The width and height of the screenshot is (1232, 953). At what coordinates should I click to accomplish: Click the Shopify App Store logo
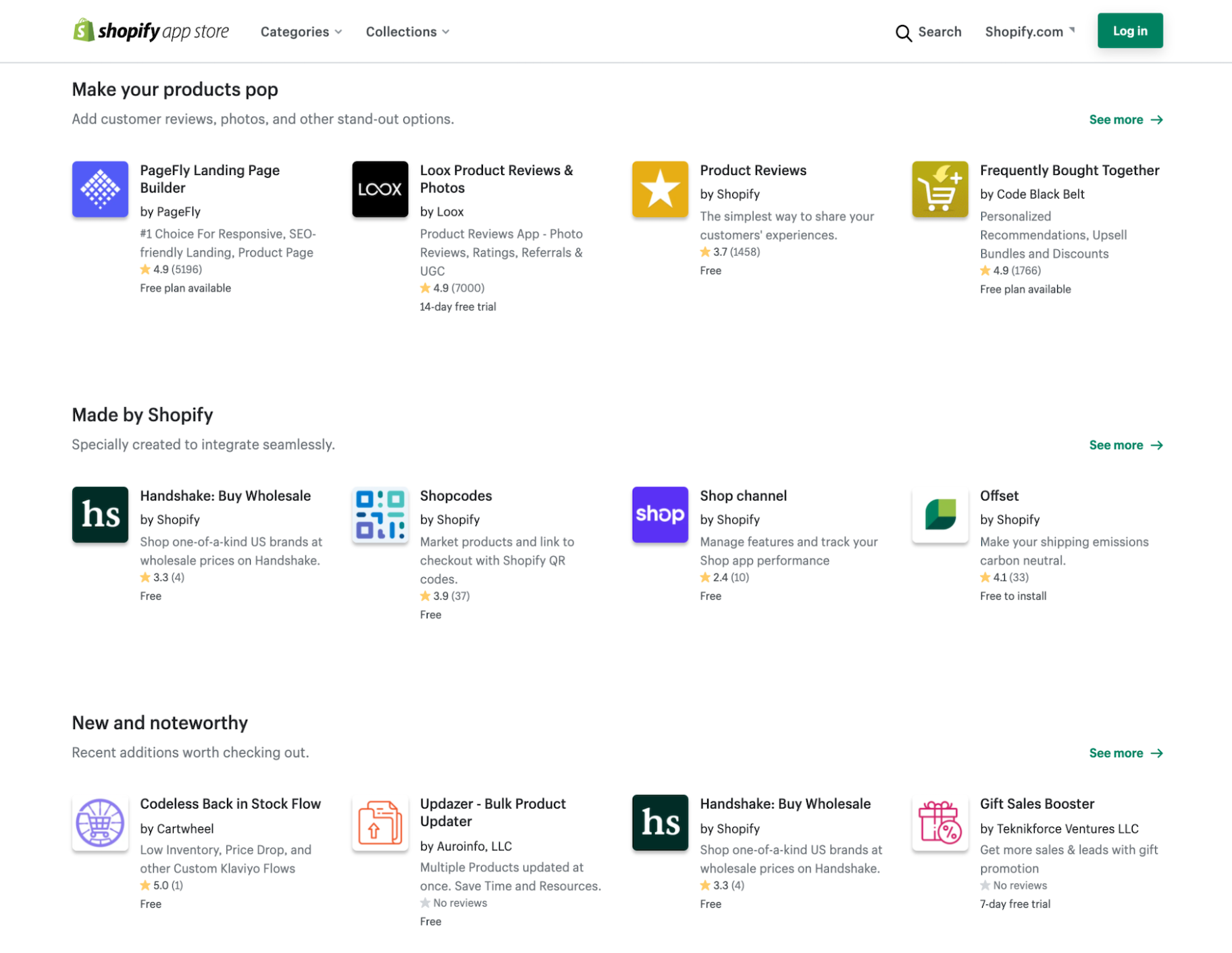[151, 30]
